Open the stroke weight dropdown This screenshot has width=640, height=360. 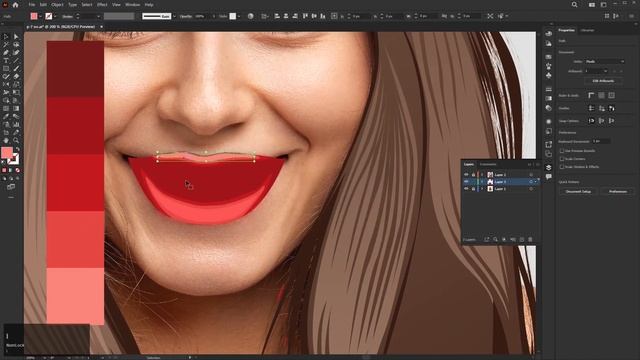pos(98,16)
